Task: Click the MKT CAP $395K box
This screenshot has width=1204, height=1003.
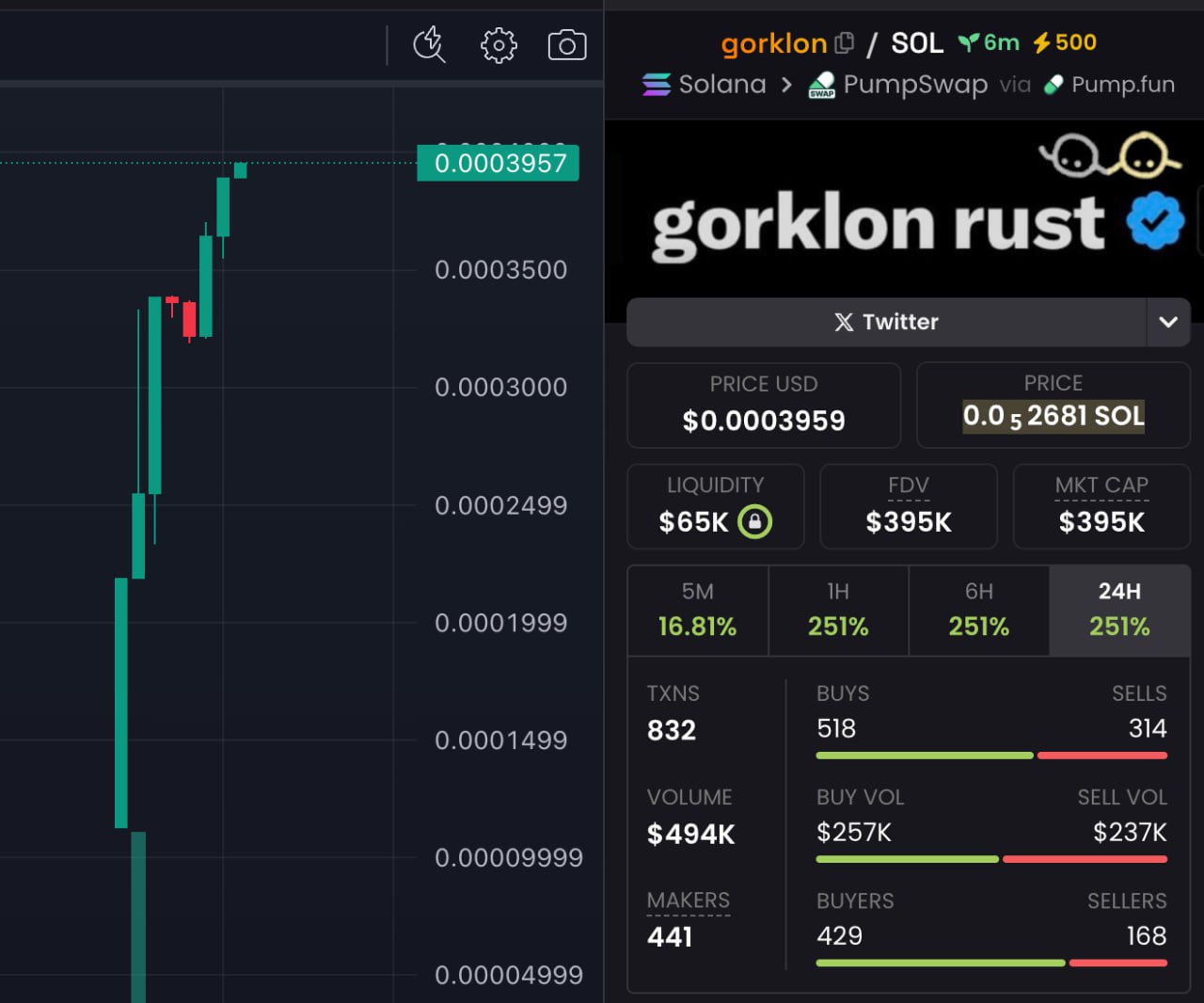Action: coord(1101,506)
